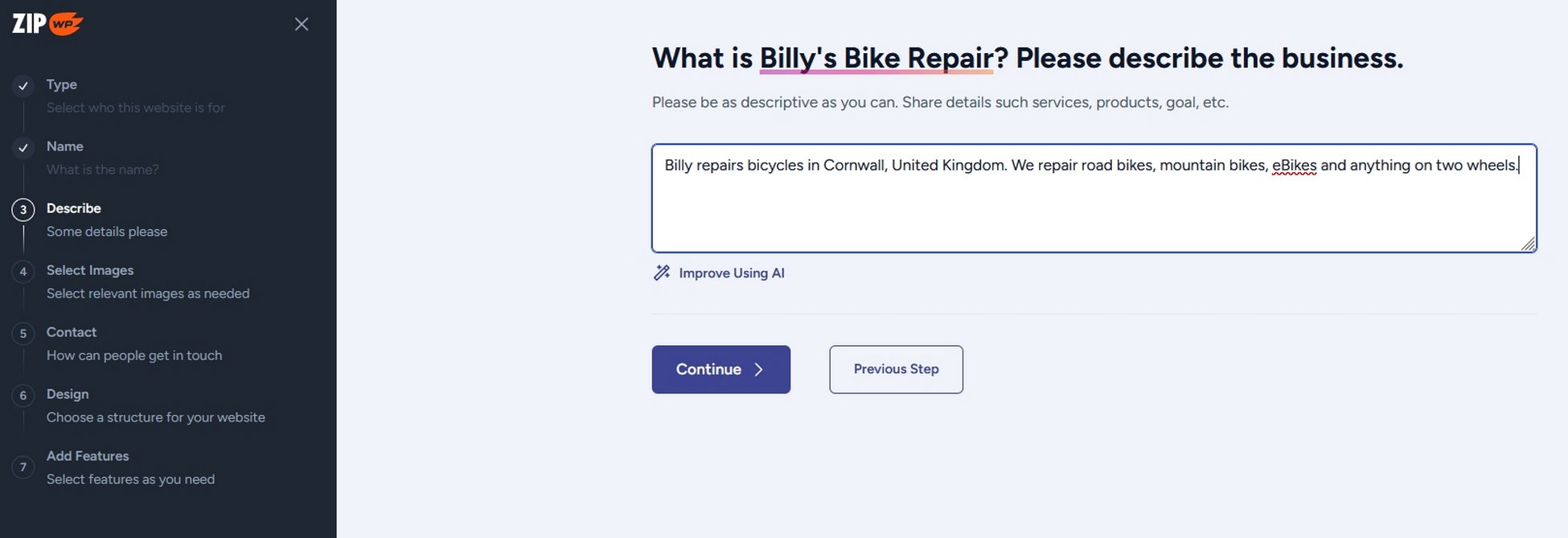
Task: Select the step 5 number icon
Action: pyautogui.click(x=23, y=333)
